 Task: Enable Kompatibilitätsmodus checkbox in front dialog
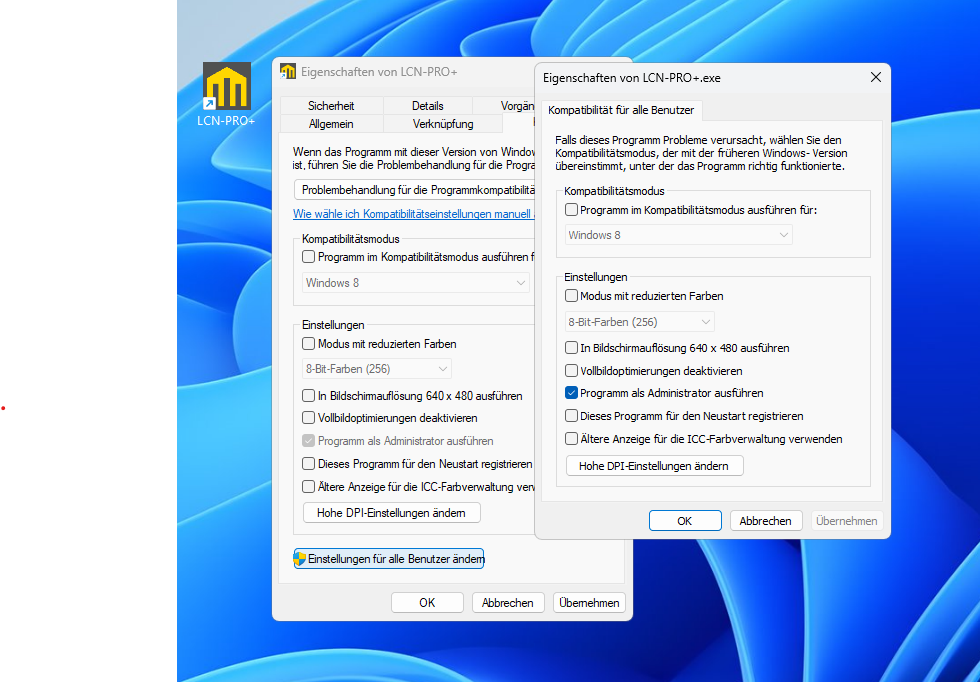[x=571, y=210]
